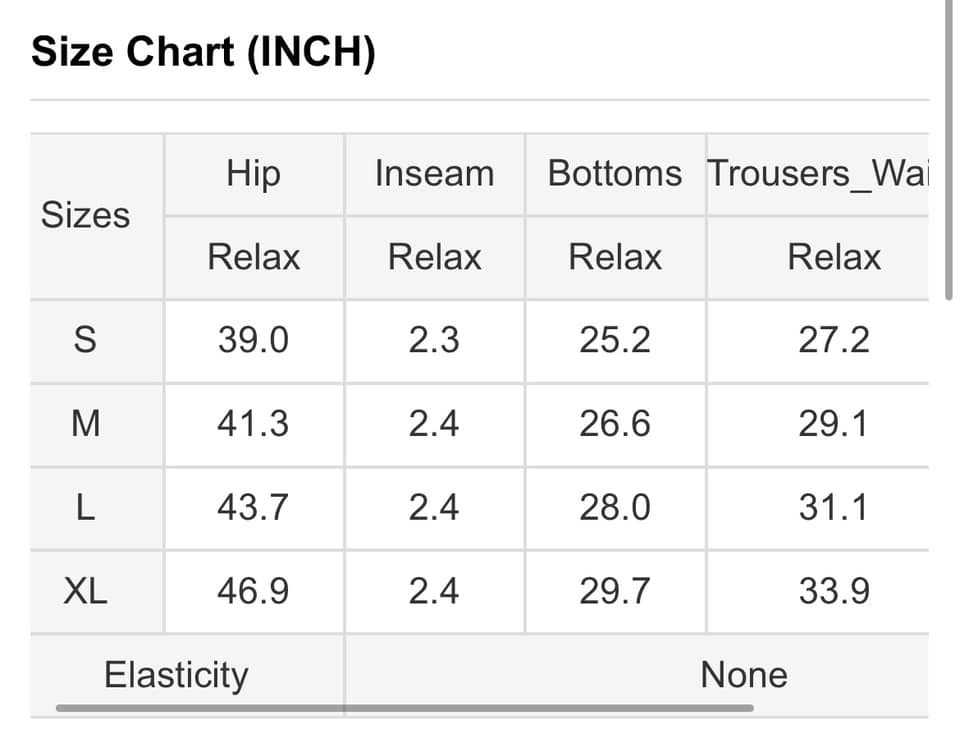
Task: Click the L size row label
Action: 85,508
